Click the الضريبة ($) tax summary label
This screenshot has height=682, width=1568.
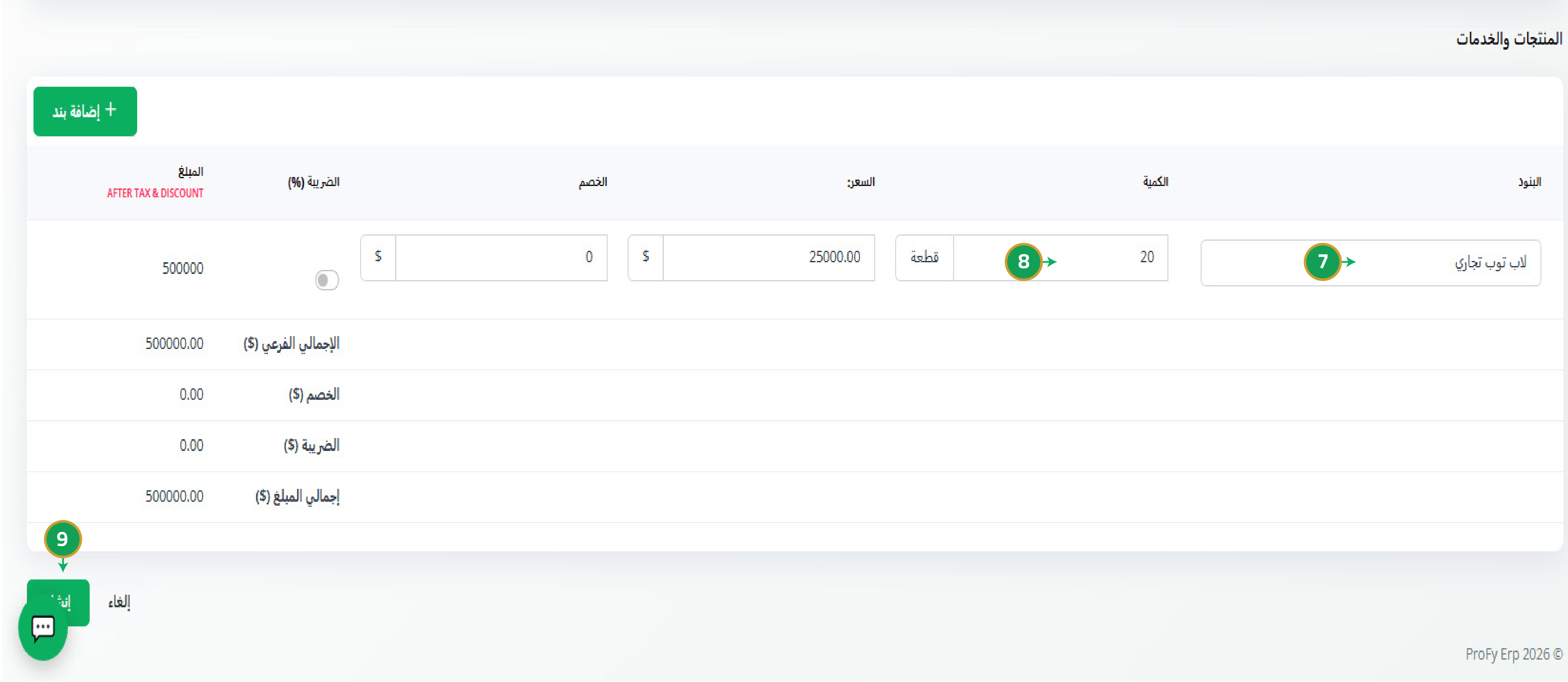point(312,446)
